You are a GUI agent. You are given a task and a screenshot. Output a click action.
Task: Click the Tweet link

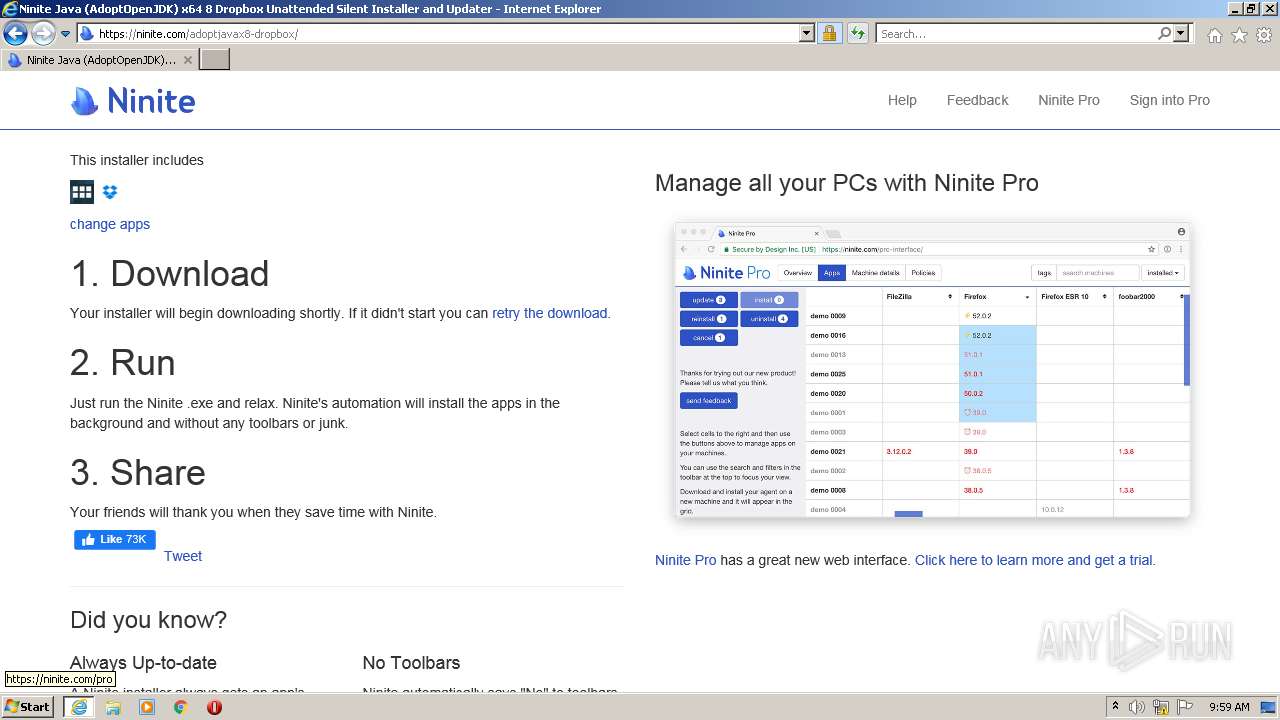pos(183,556)
